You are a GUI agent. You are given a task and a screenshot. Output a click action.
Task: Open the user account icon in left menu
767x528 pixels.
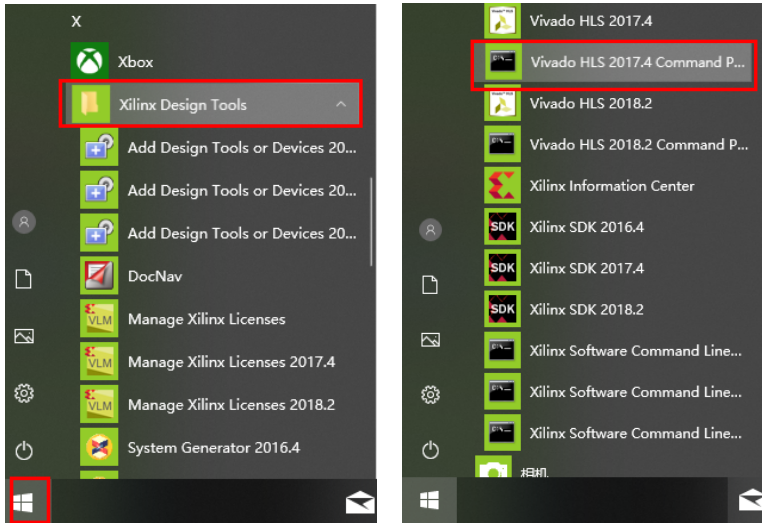[x=24, y=222]
